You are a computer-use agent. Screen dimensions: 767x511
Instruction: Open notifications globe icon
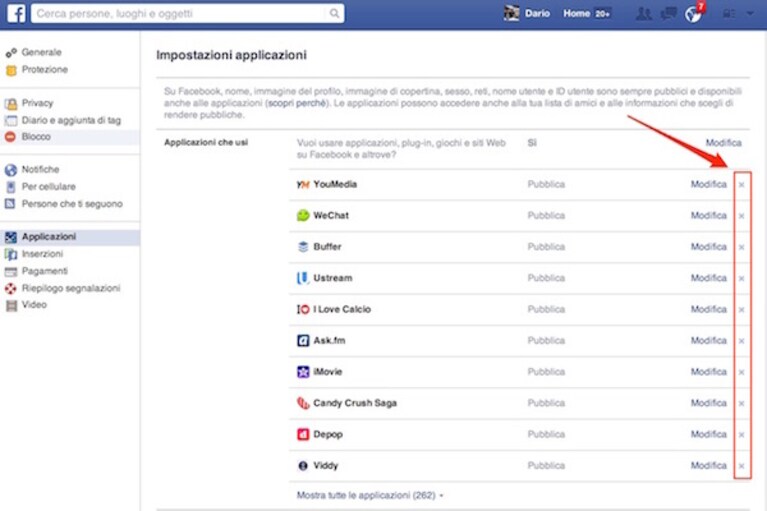pyautogui.click(x=693, y=14)
